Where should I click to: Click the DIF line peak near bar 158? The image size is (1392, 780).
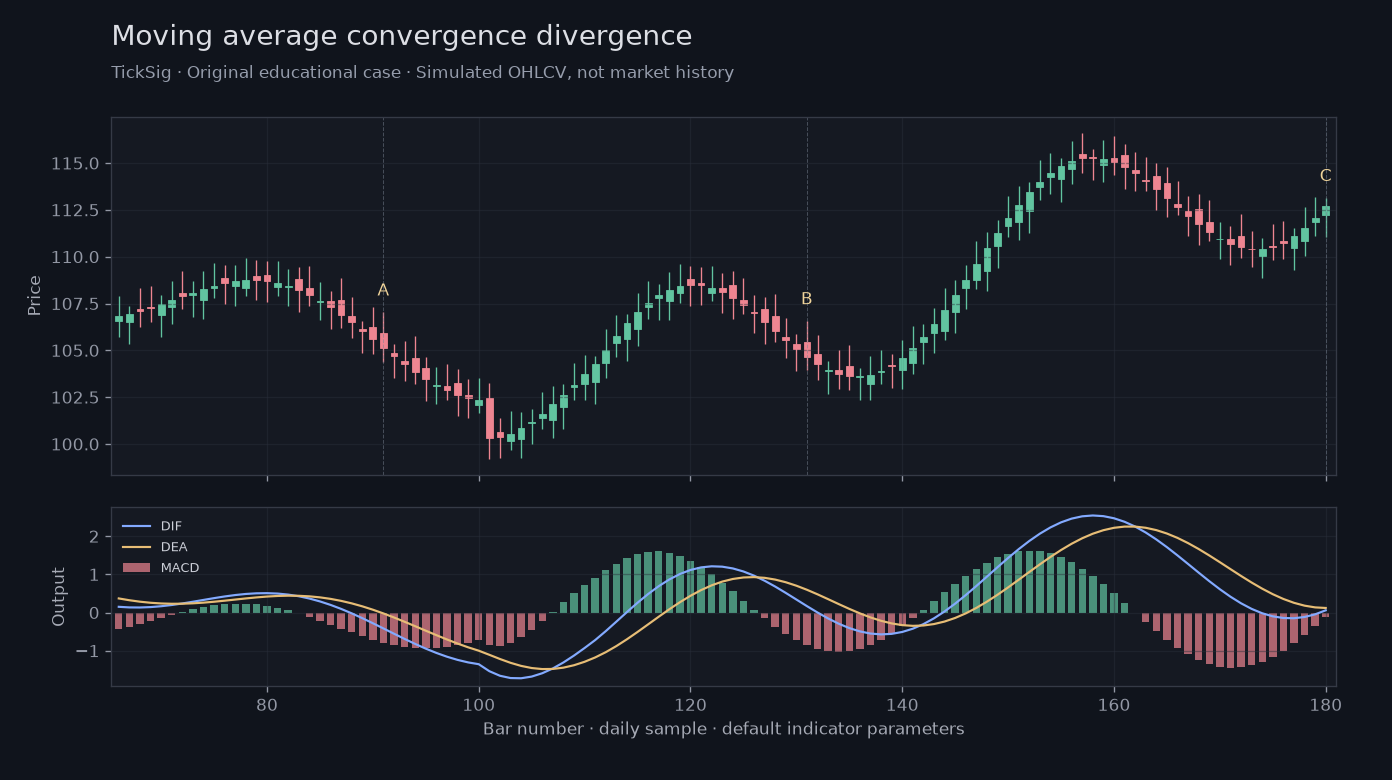click(1093, 516)
